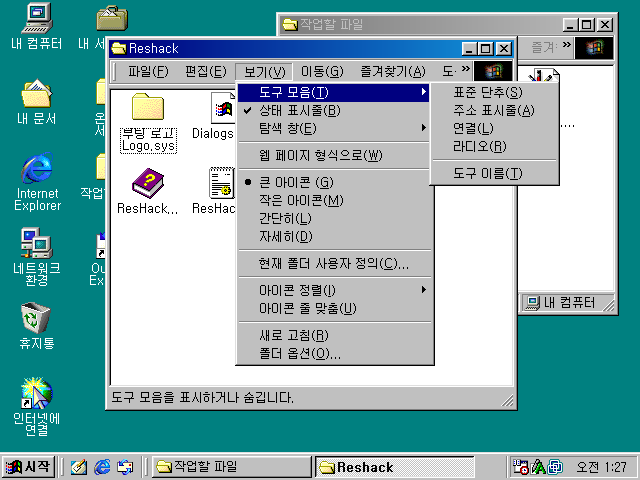The height and width of the screenshot is (480, 640).
Task: Select 자세히(D) details view option
Action: (x=333, y=236)
